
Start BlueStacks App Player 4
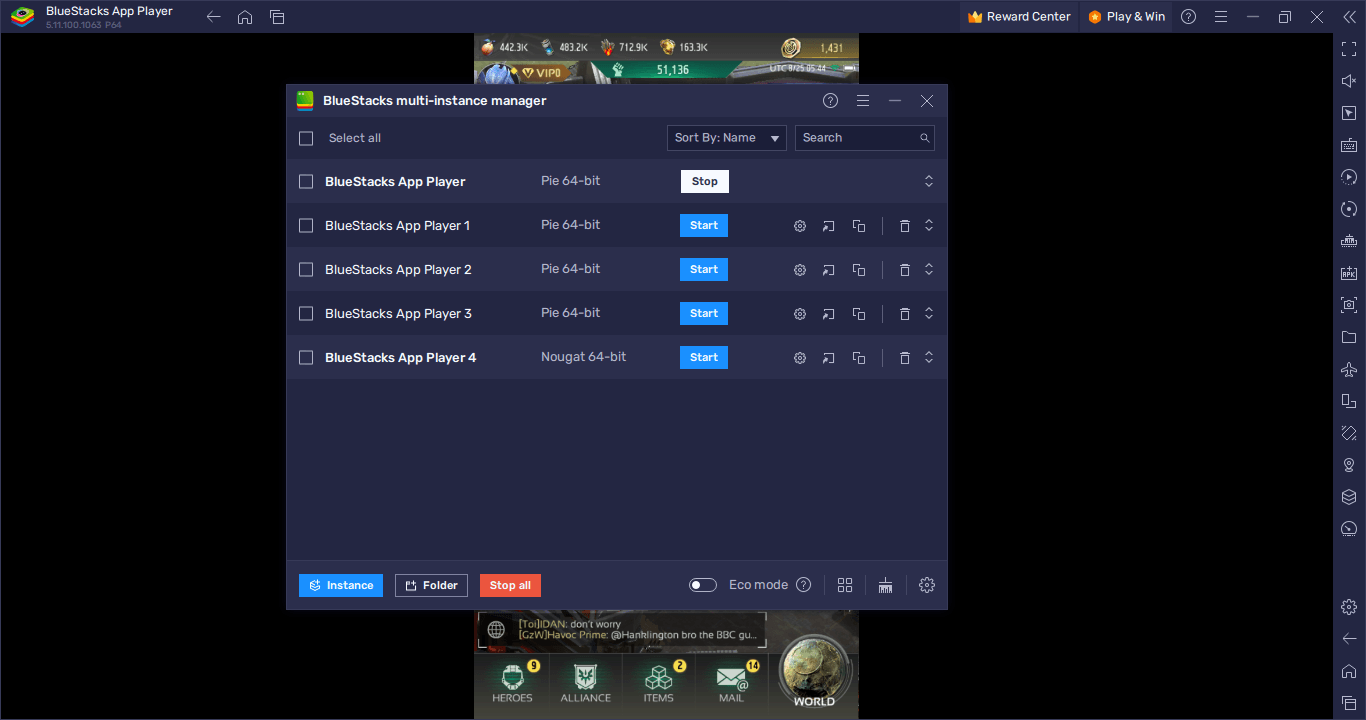[x=704, y=358]
